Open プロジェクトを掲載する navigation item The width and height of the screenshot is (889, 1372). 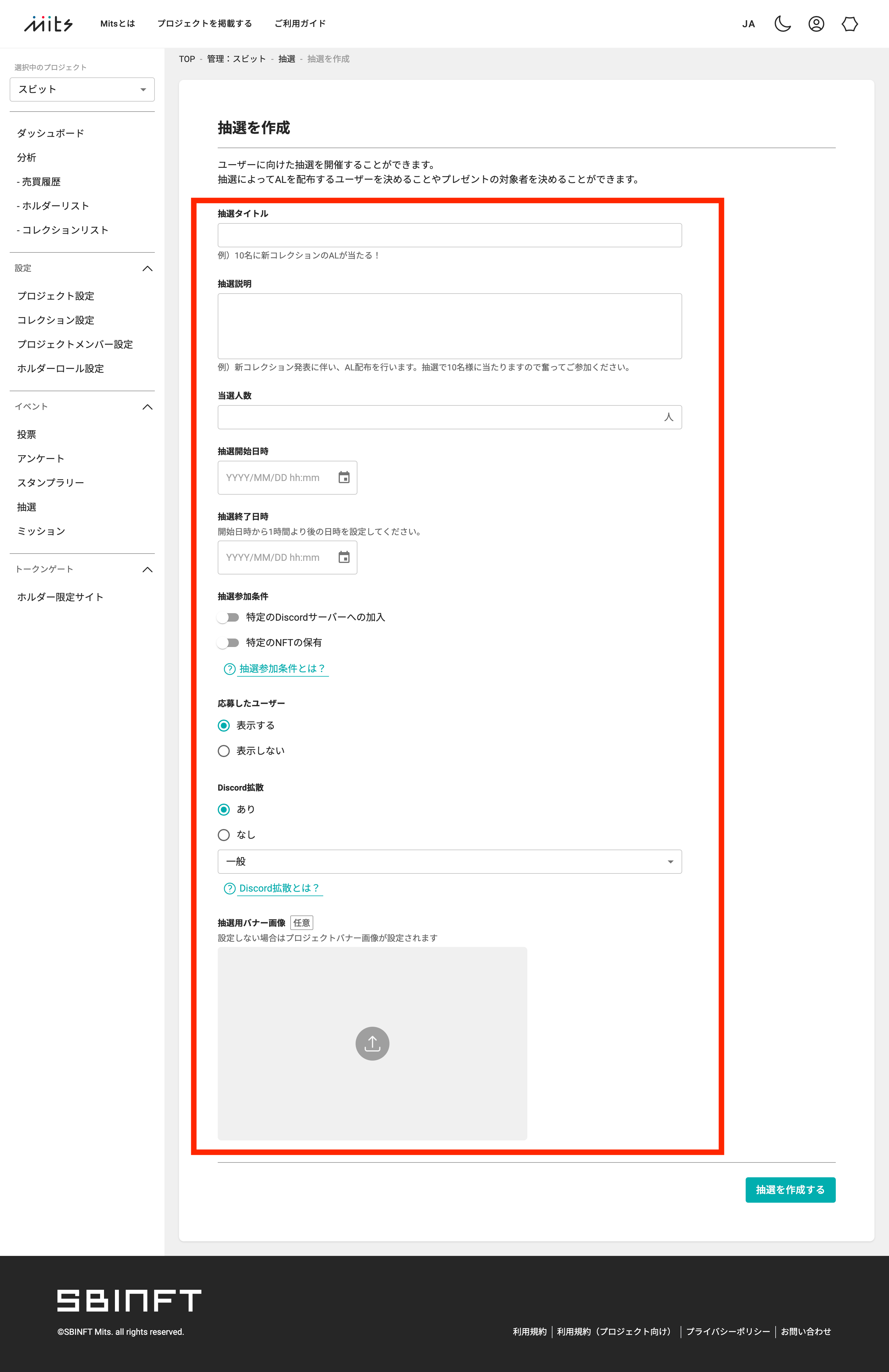pos(205,24)
